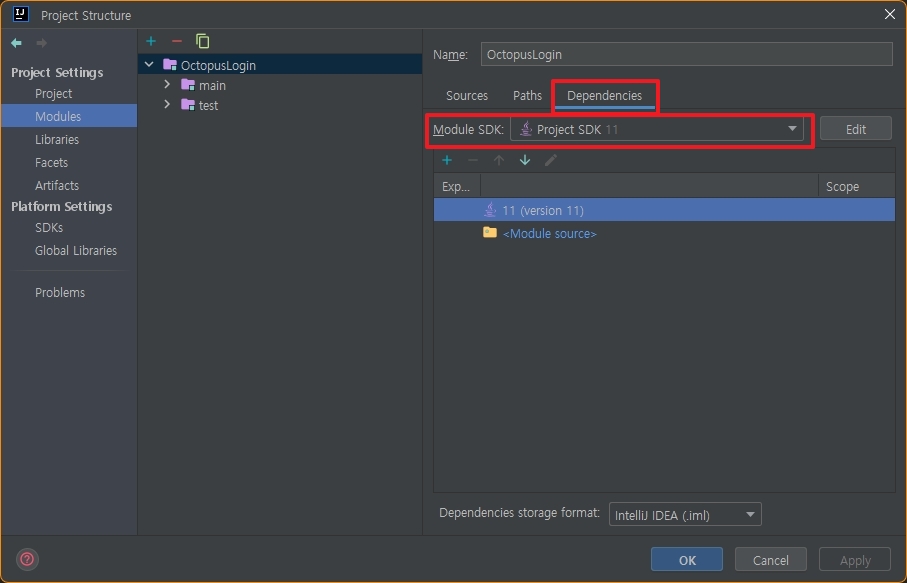The image size is (907, 583).
Task: Click the OctopusLogin module folder icon
Action: pyautogui.click(x=169, y=64)
